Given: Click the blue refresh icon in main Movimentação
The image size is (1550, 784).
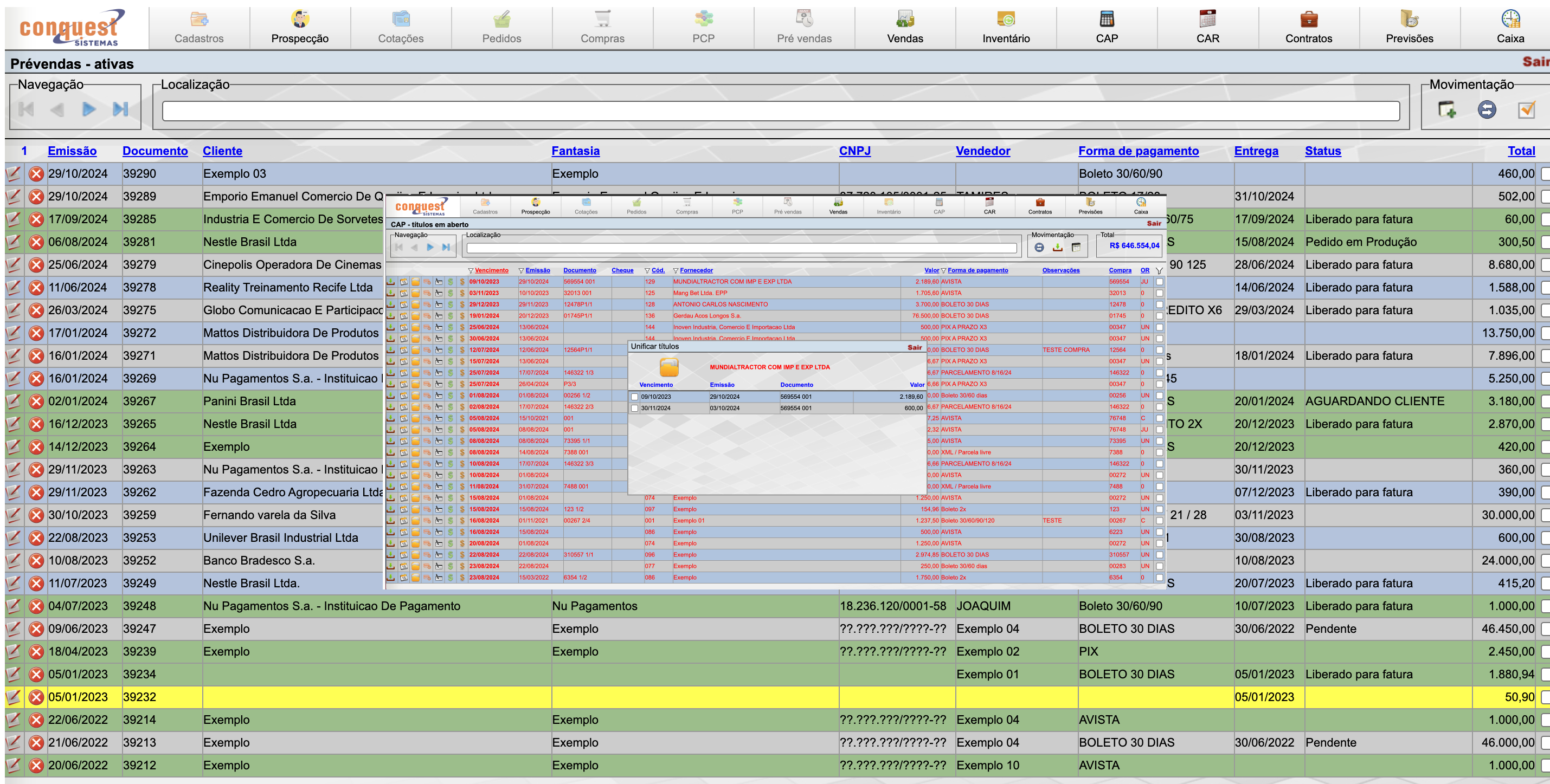Looking at the screenshot, I should pyautogui.click(x=1486, y=109).
